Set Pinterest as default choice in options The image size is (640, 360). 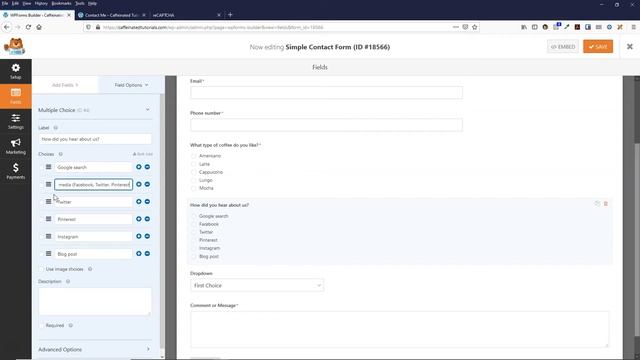coord(41,219)
